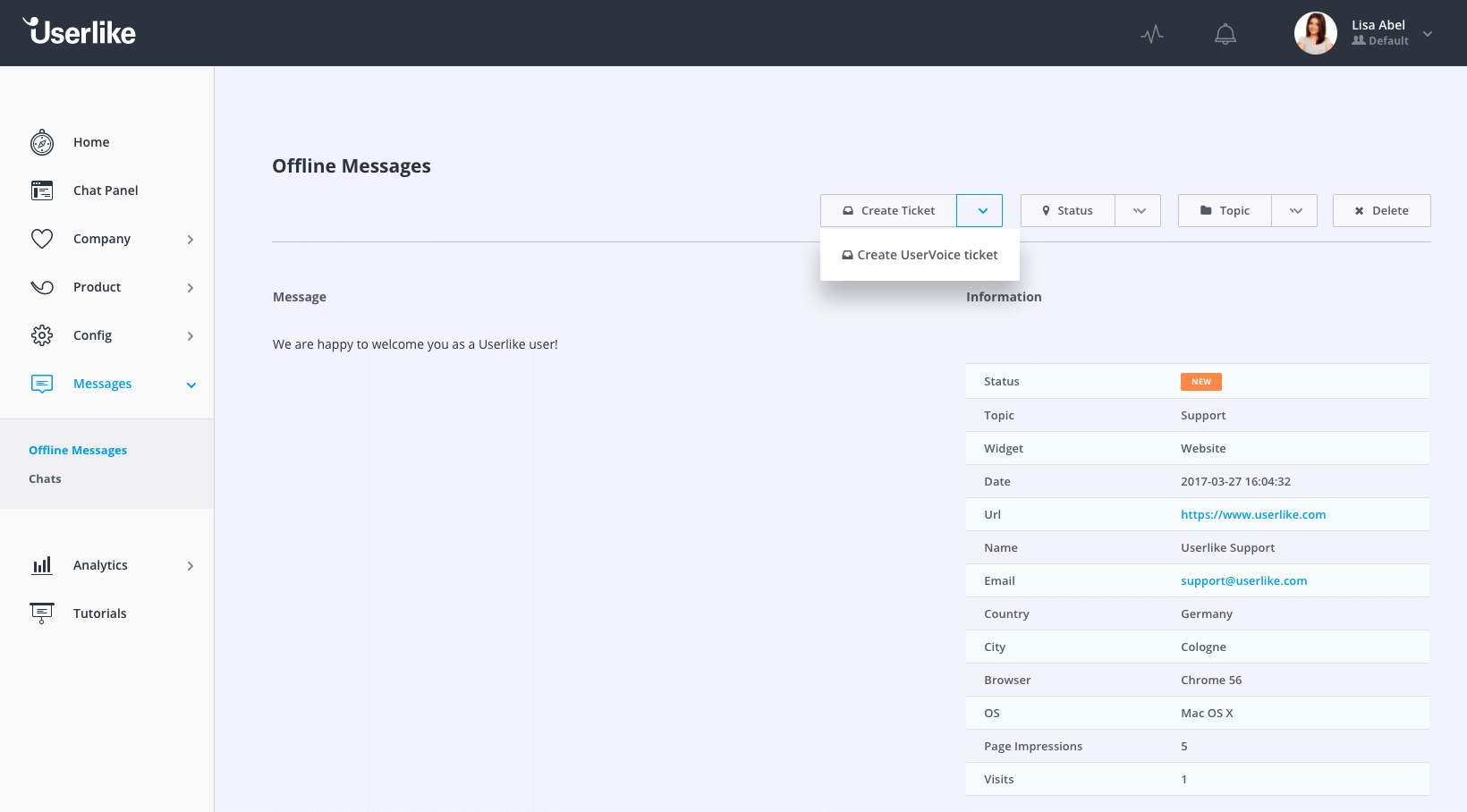Toggle the Create Ticket dropdown arrow
The height and width of the screenshot is (812, 1467).
[x=979, y=210]
